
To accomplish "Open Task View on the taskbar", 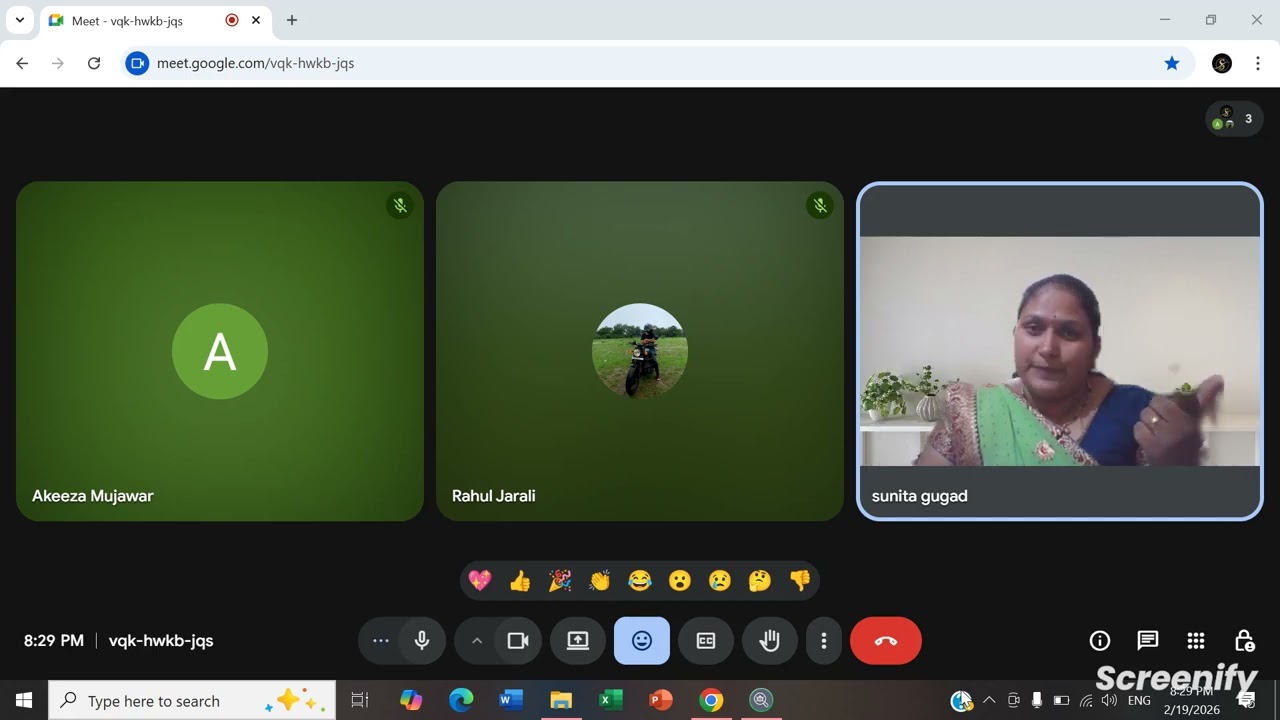I will tap(360, 700).
